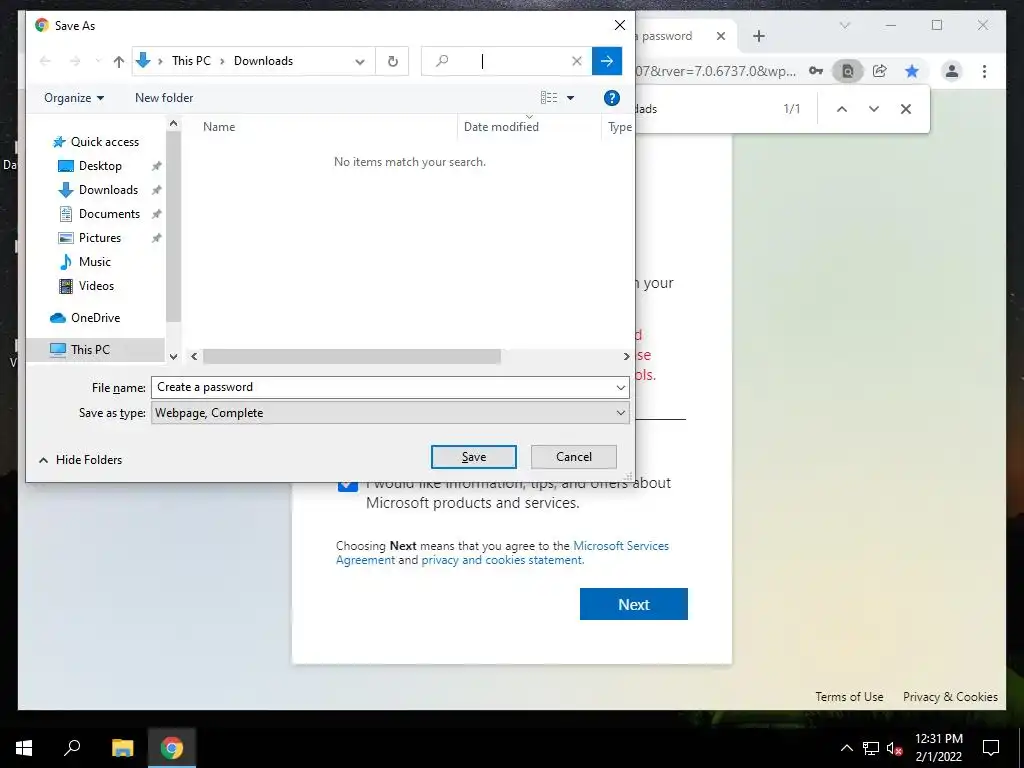Open Privacy & Cookies footer link
Image resolution: width=1024 pixels, height=768 pixels.
(950, 697)
